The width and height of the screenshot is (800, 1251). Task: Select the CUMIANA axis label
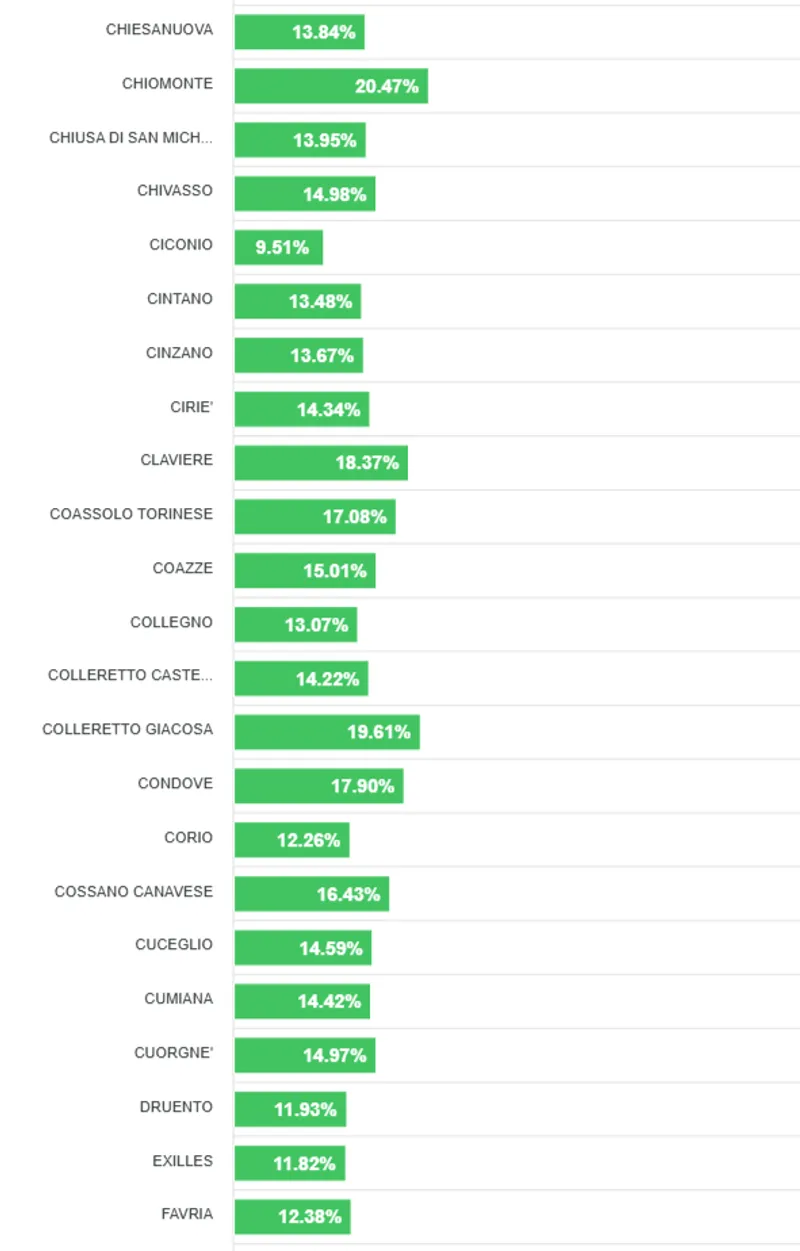click(178, 998)
